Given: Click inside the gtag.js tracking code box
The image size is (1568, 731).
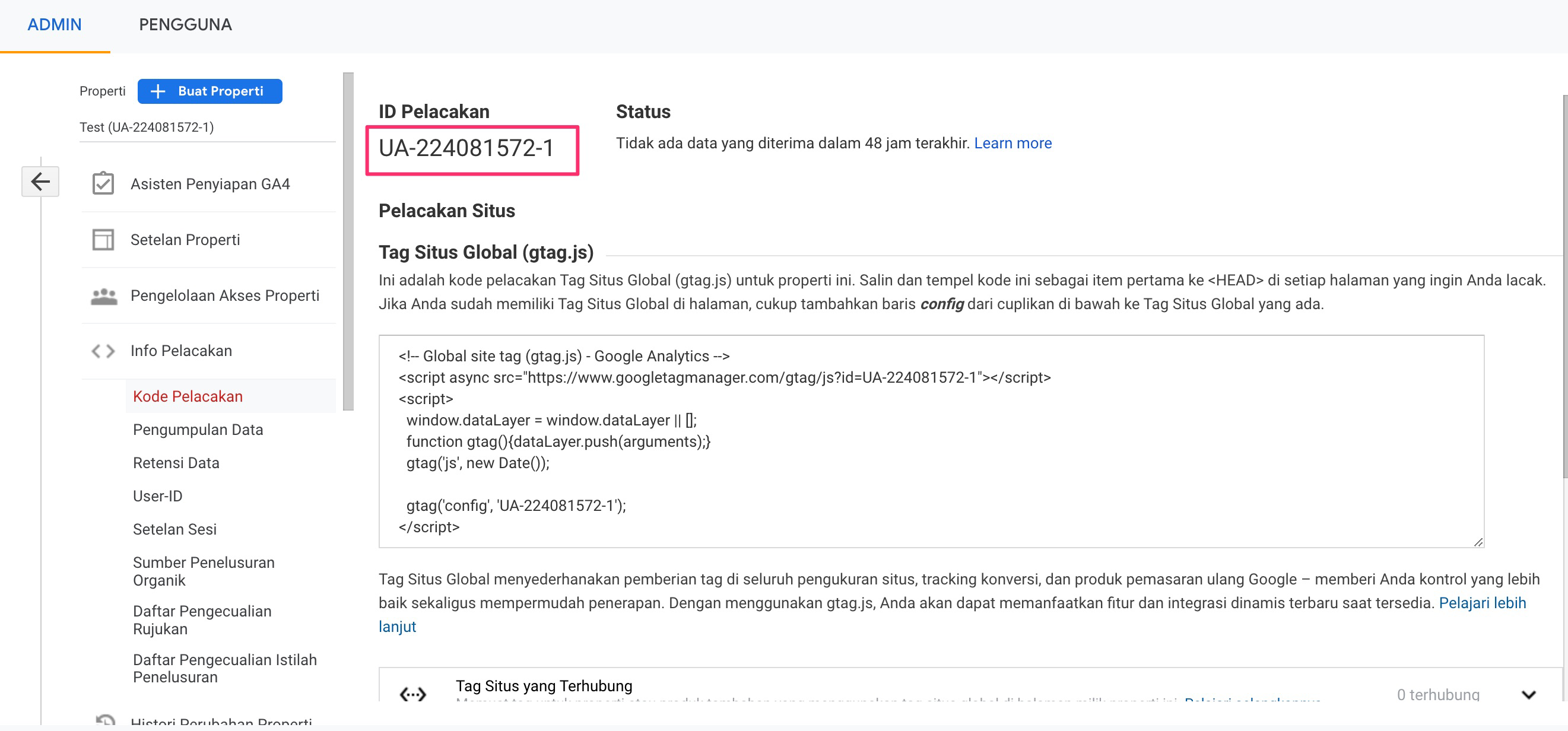Looking at the screenshot, I should click(931, 441).
